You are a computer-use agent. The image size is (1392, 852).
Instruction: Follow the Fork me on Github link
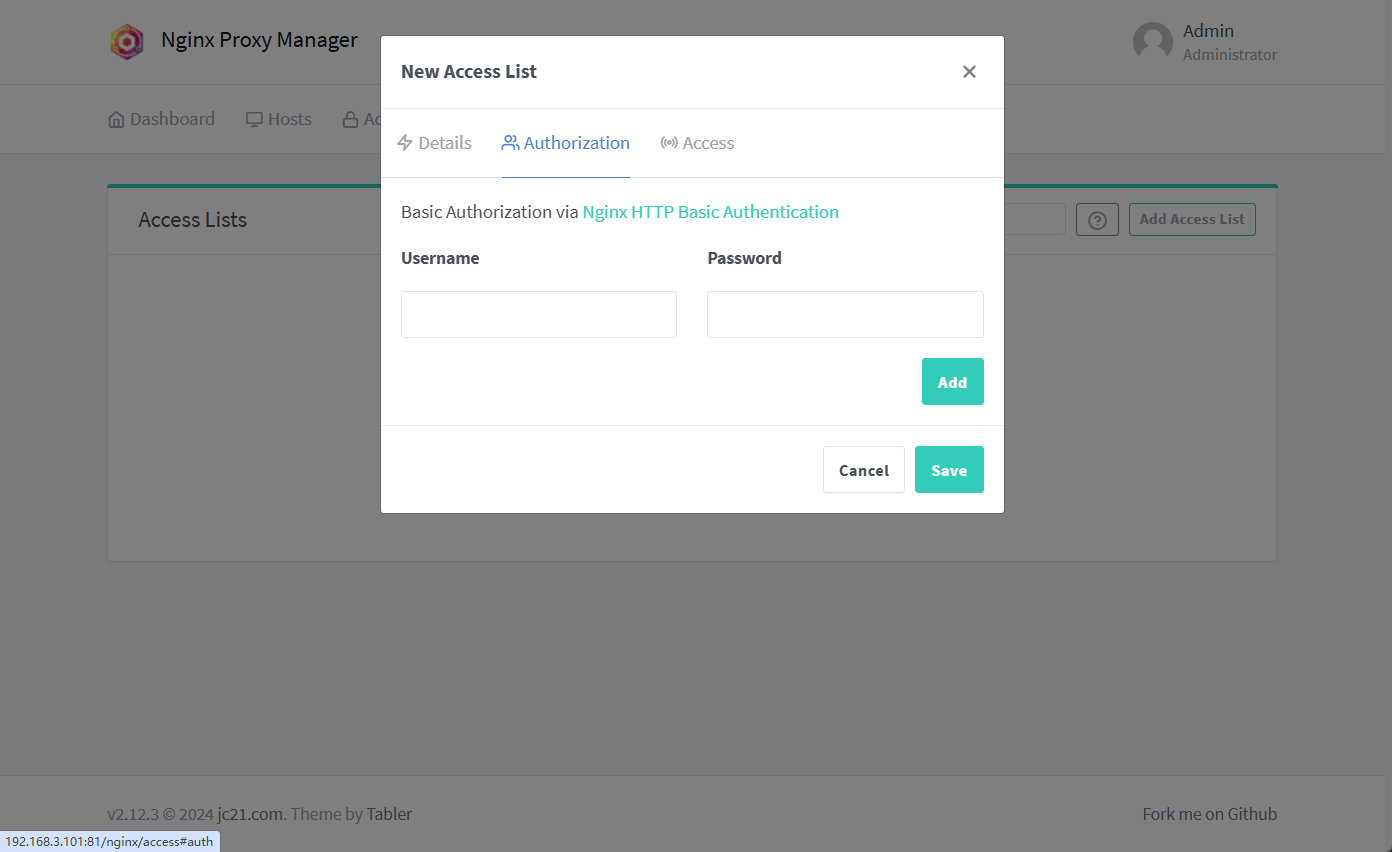[1209, 814]
